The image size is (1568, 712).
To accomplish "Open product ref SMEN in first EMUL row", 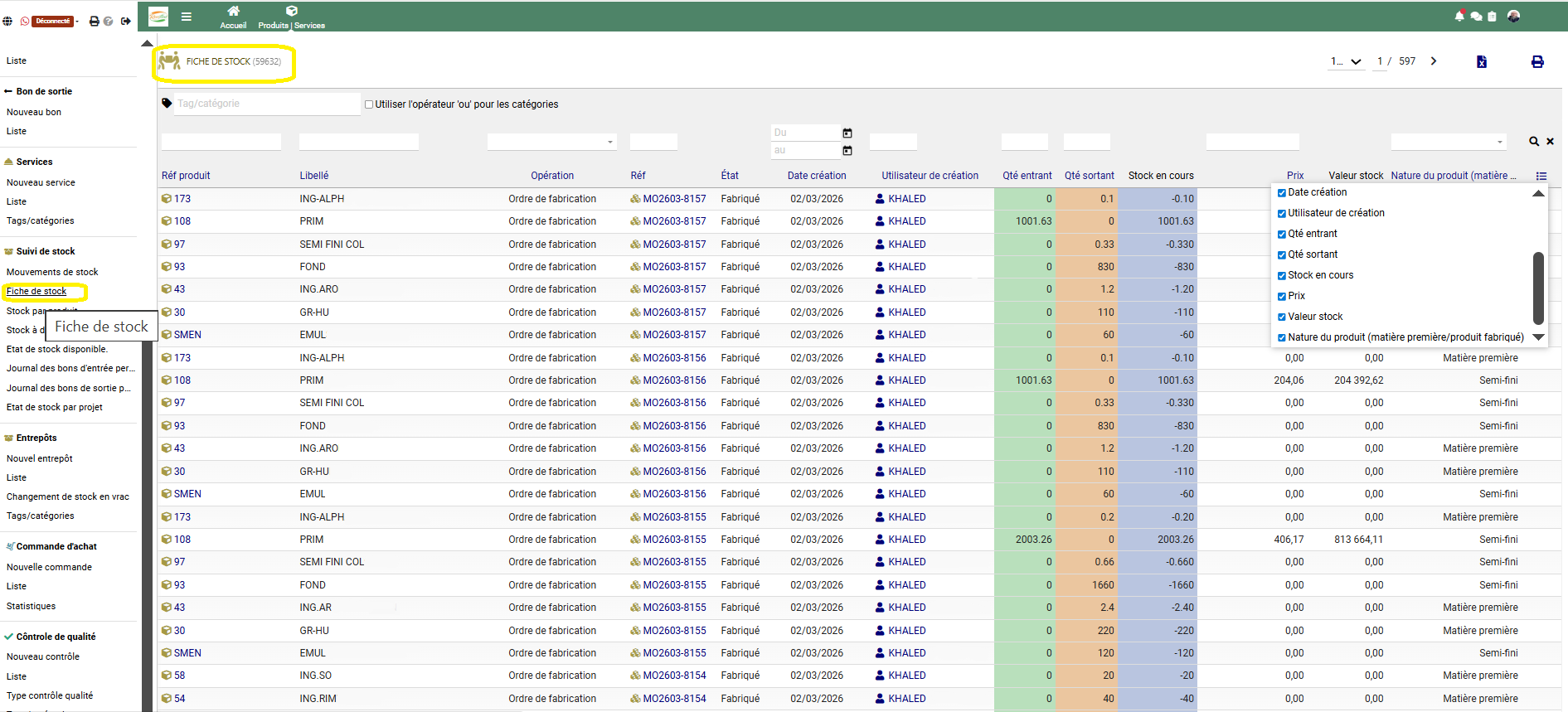I will [x=187, y=335].
